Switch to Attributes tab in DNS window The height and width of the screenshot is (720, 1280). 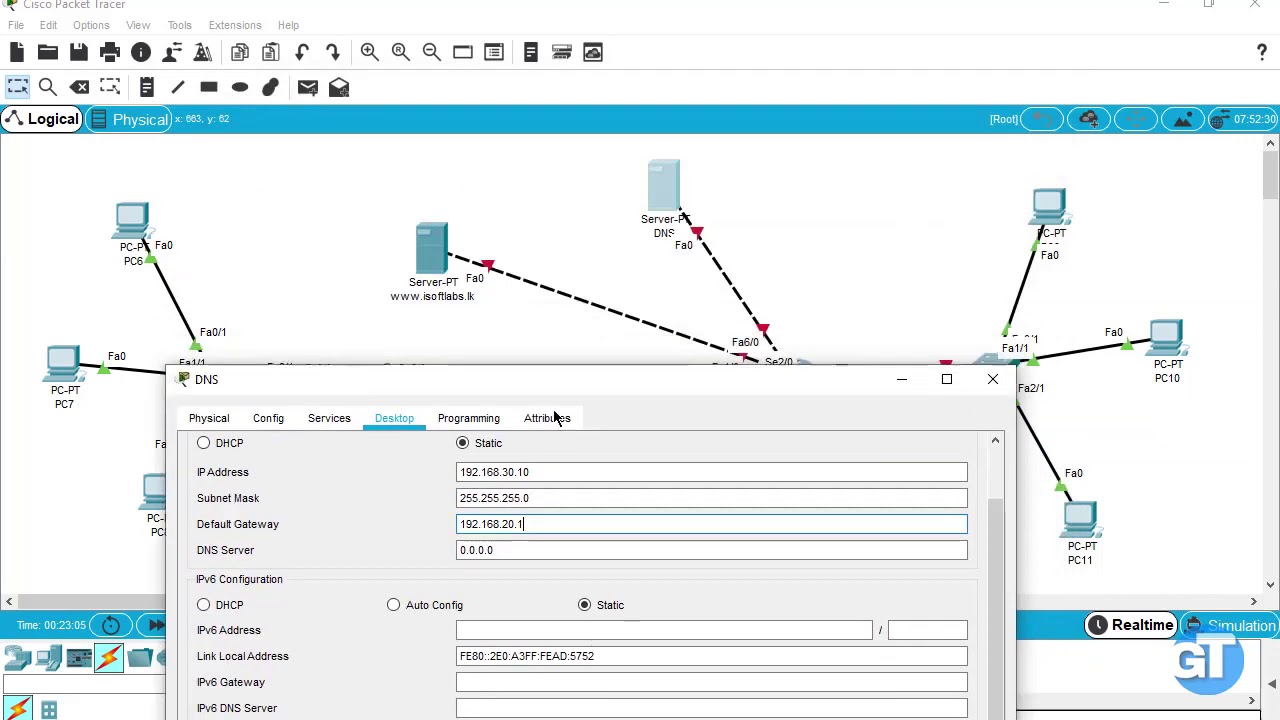pos(547,418)
